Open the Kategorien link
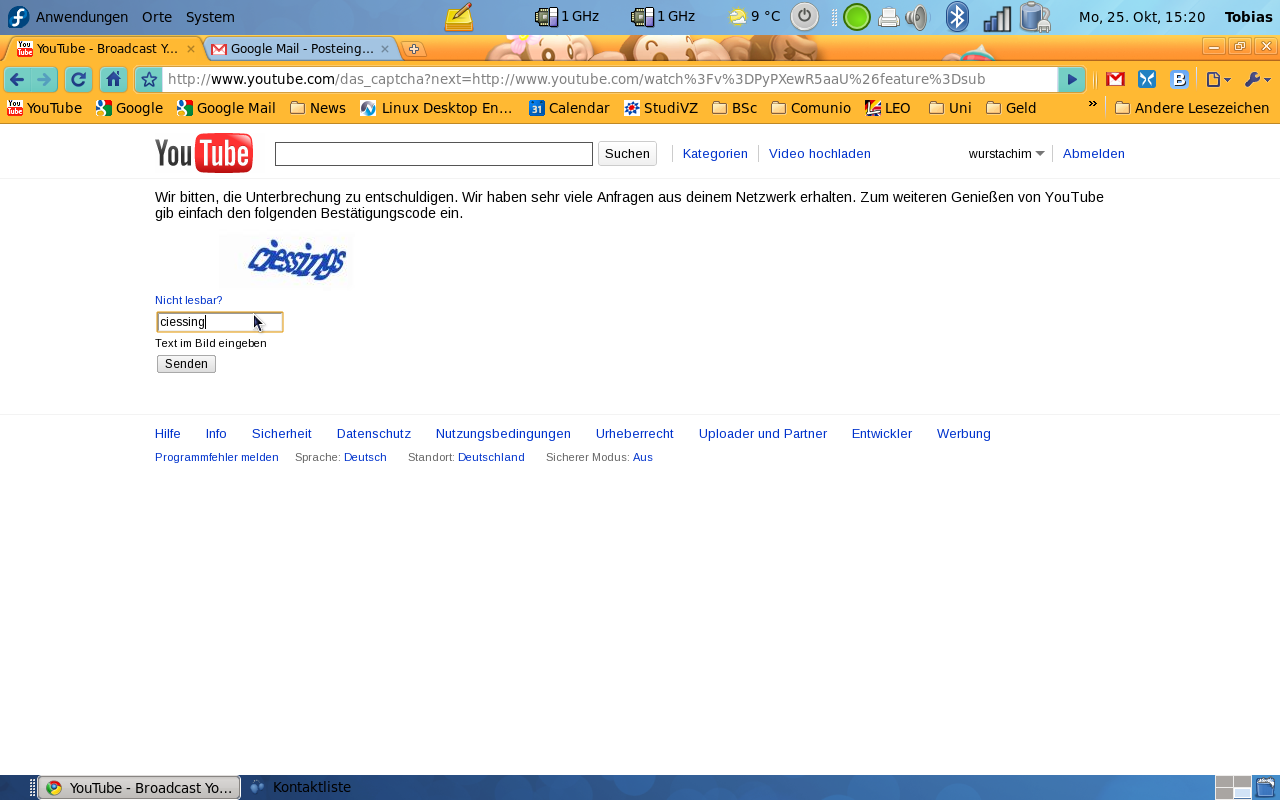The height and width of the screenshot is (800, 1280). pyautogui.click(x=715, y=154)
